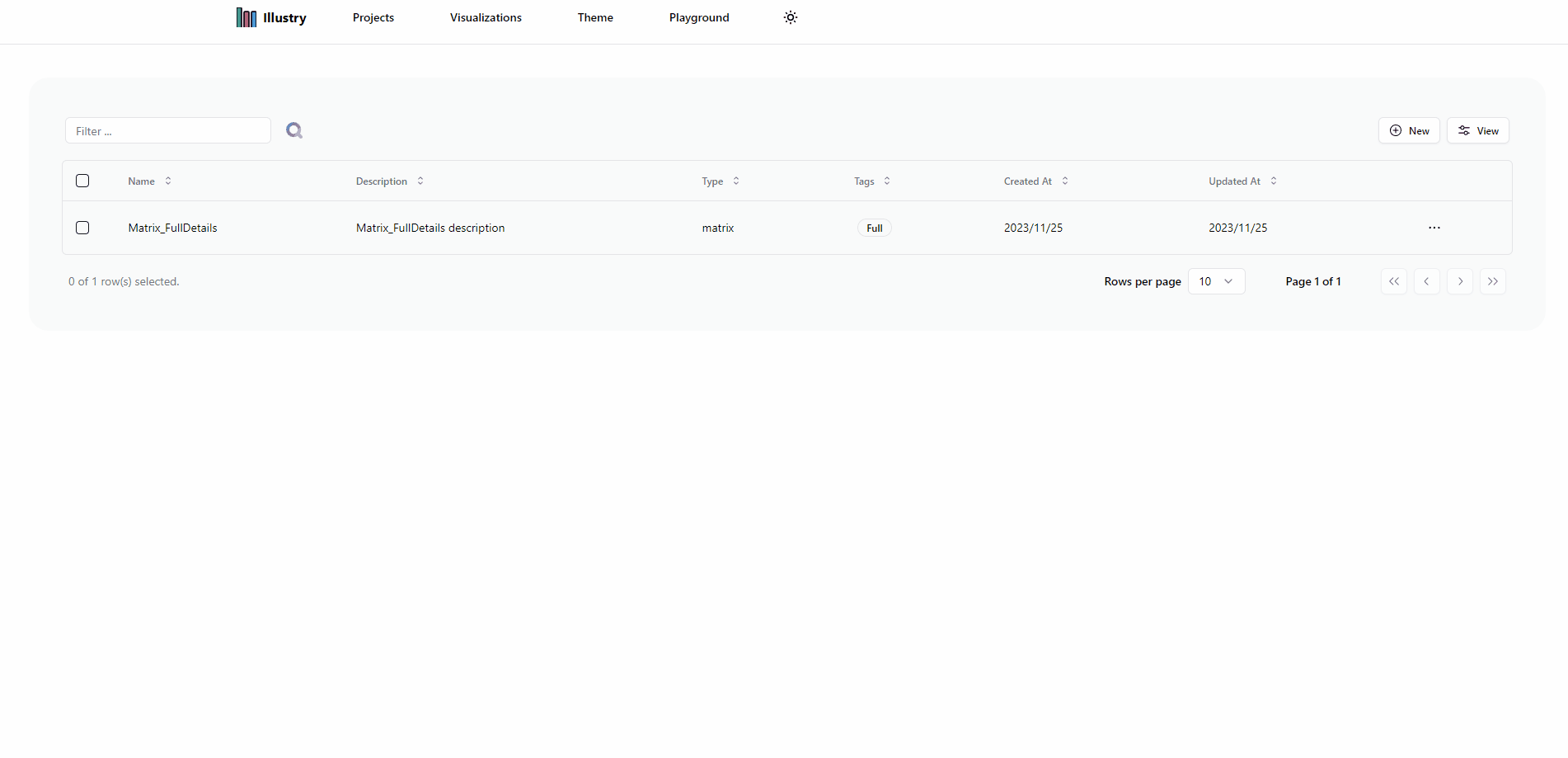Open row actions three-dot menu
Image resolution: width=1568 pixels, height=758 pixels.
[x=1434, y=228]
